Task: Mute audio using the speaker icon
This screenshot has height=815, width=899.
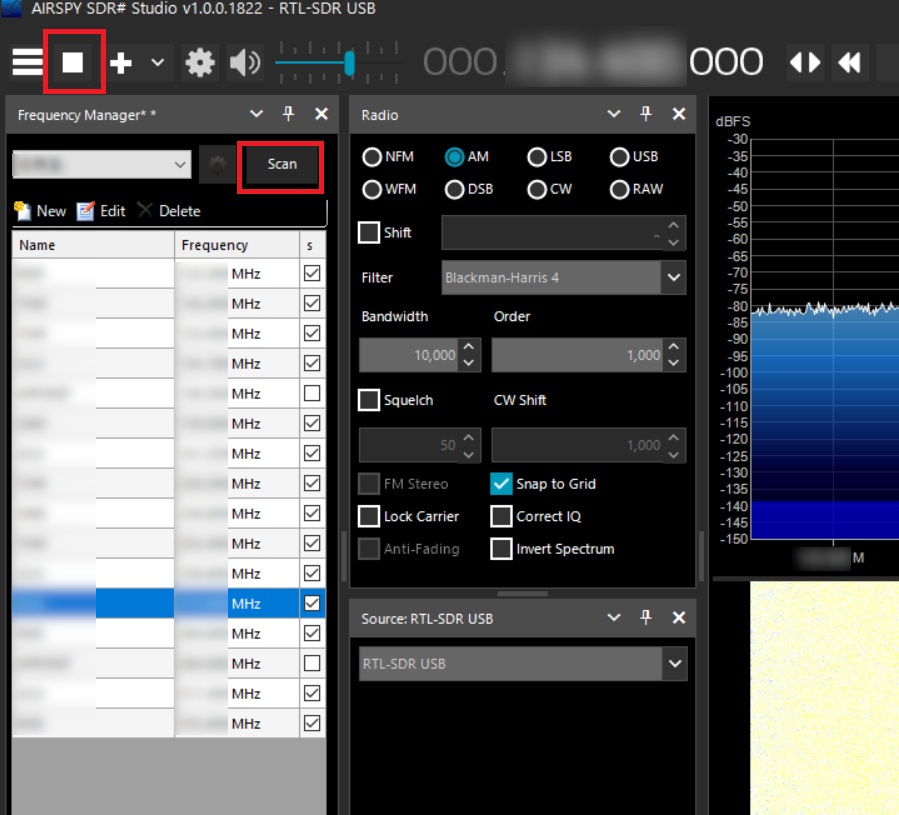Action: [x=245, y=62]
